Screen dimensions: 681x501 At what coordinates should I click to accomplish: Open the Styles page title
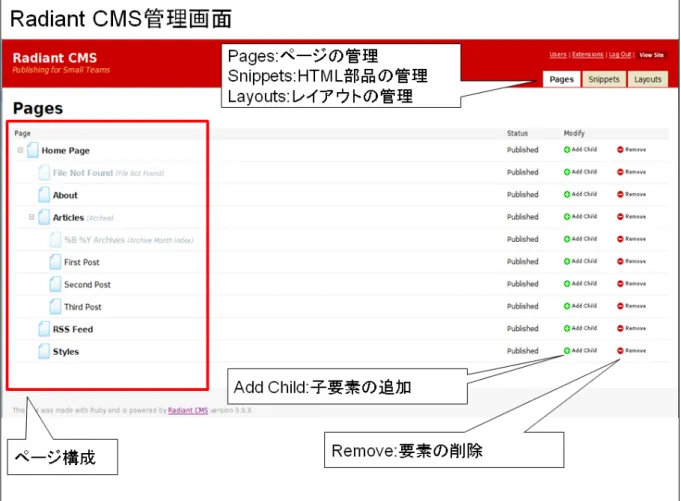(x=66, y=352)
